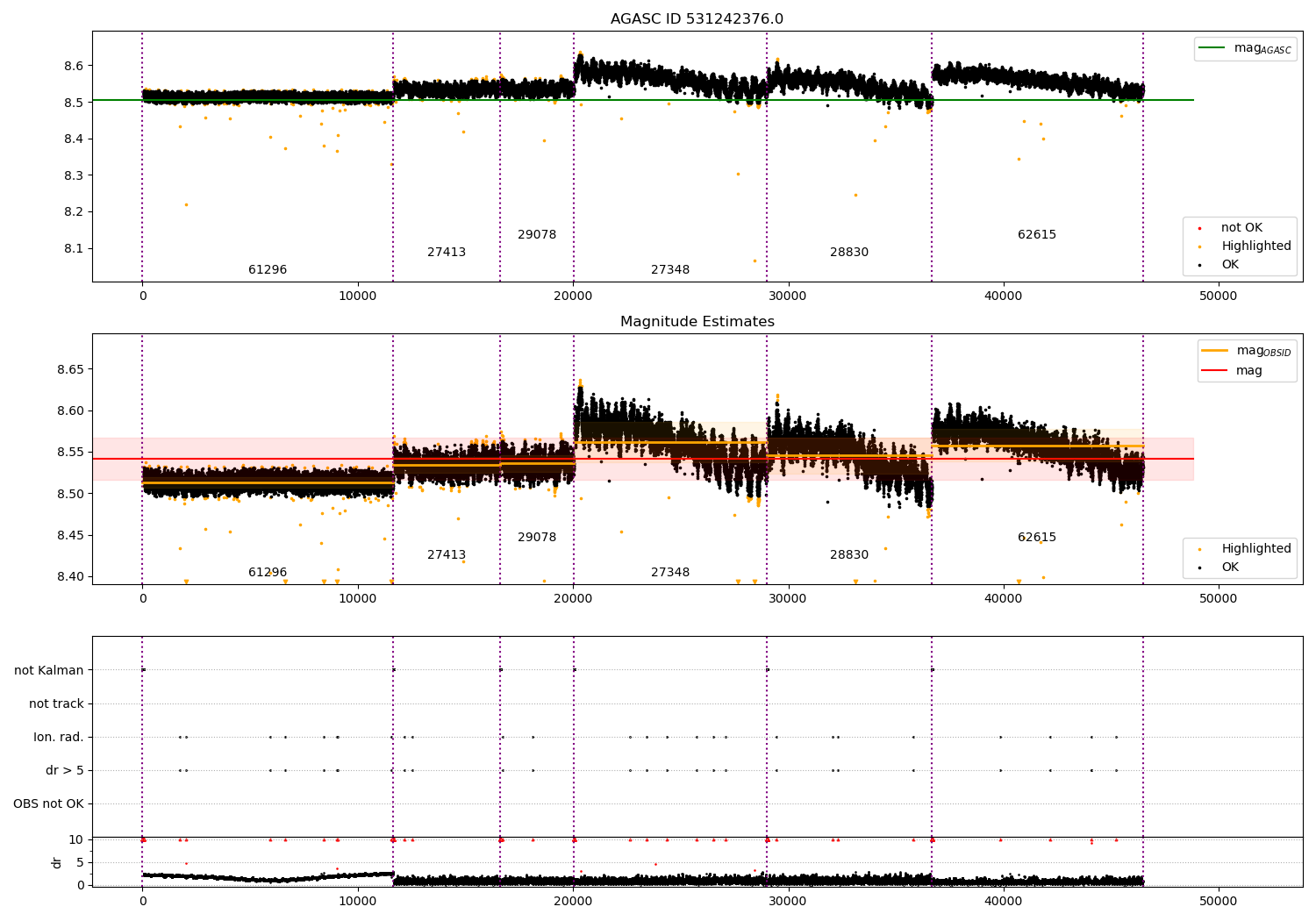Click y-tick 8.50 on middle plot
This screenshot has width=1316, height=921.
[x=70, y=494]
